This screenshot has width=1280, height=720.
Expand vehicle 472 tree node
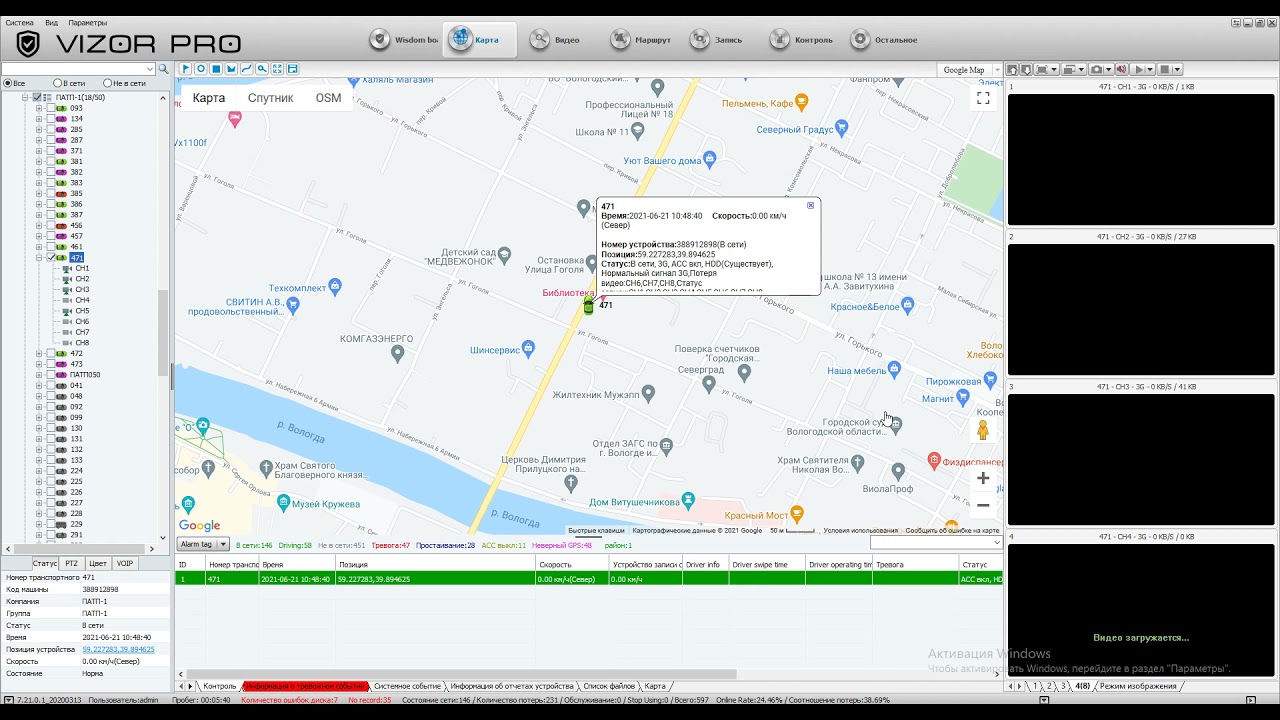(39, 353)
